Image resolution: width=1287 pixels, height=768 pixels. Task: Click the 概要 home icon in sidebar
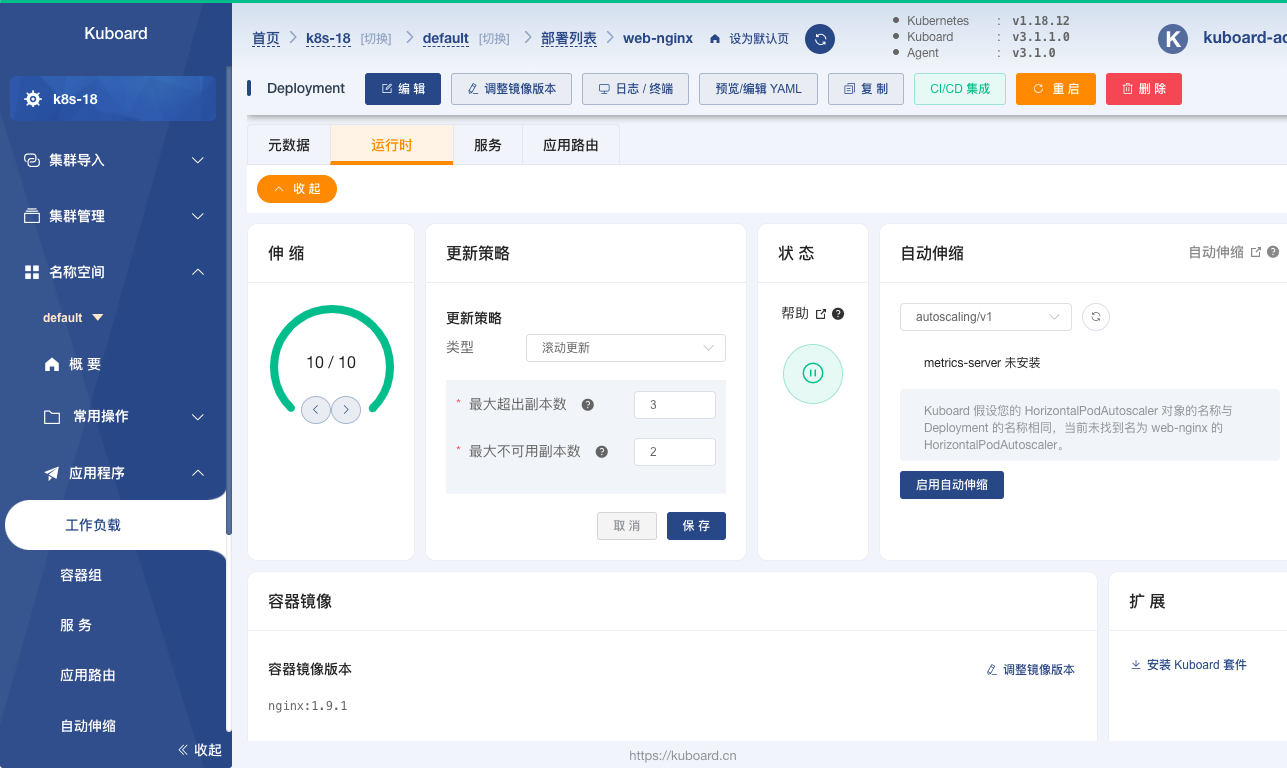(x=52, y=365)
